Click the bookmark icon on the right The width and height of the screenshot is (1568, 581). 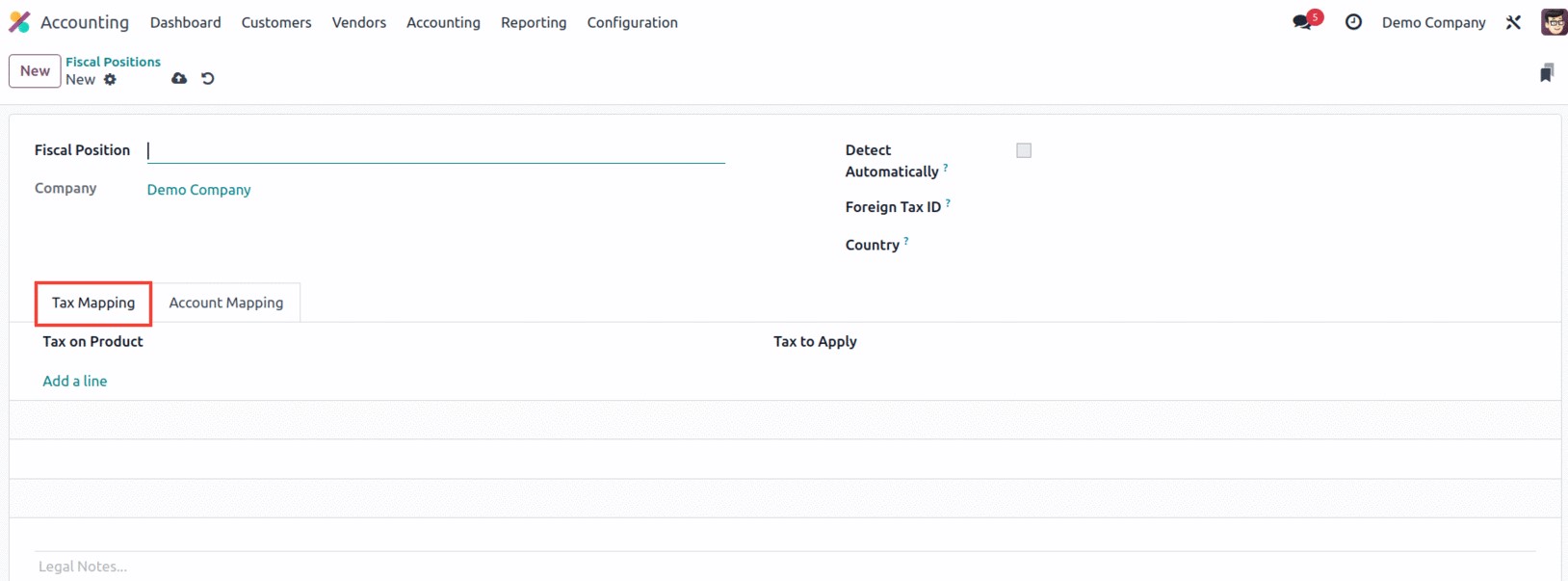point(1546,73)
